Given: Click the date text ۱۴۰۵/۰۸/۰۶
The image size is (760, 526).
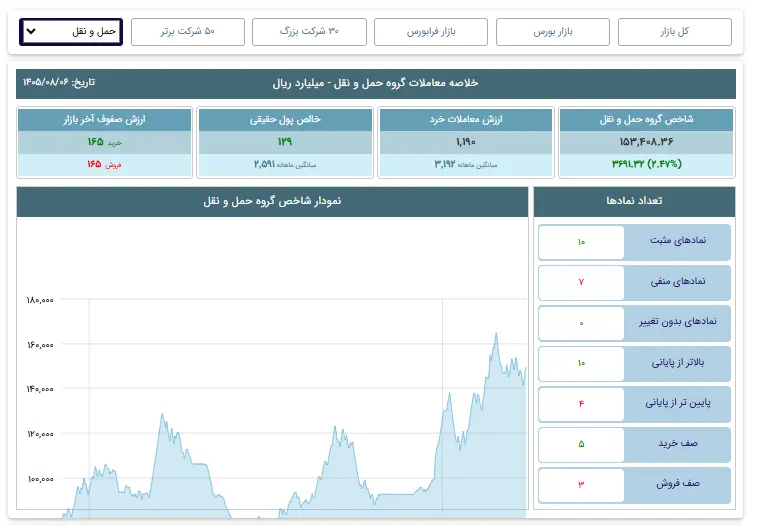Looking at the screenshot, I should coord(46,82).
